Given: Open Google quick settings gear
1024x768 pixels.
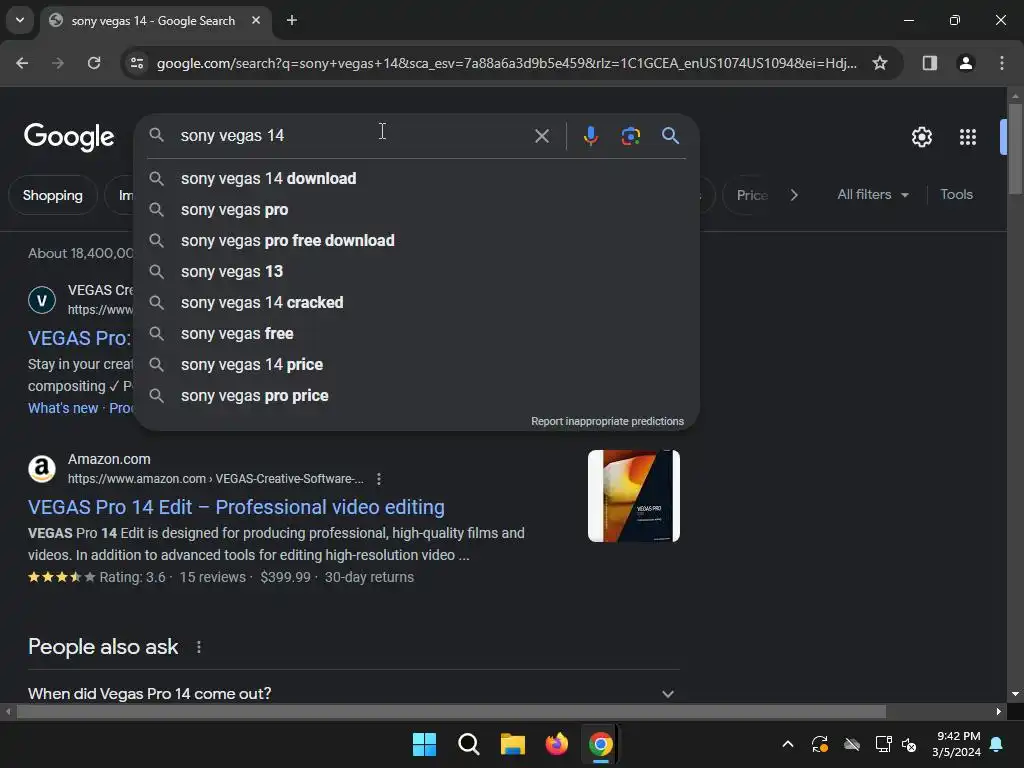Looking at the screenshot, I should (921, 137).
